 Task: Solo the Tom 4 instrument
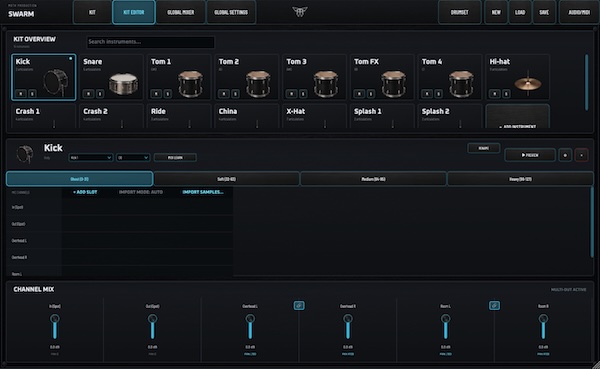tap(439, 93)
